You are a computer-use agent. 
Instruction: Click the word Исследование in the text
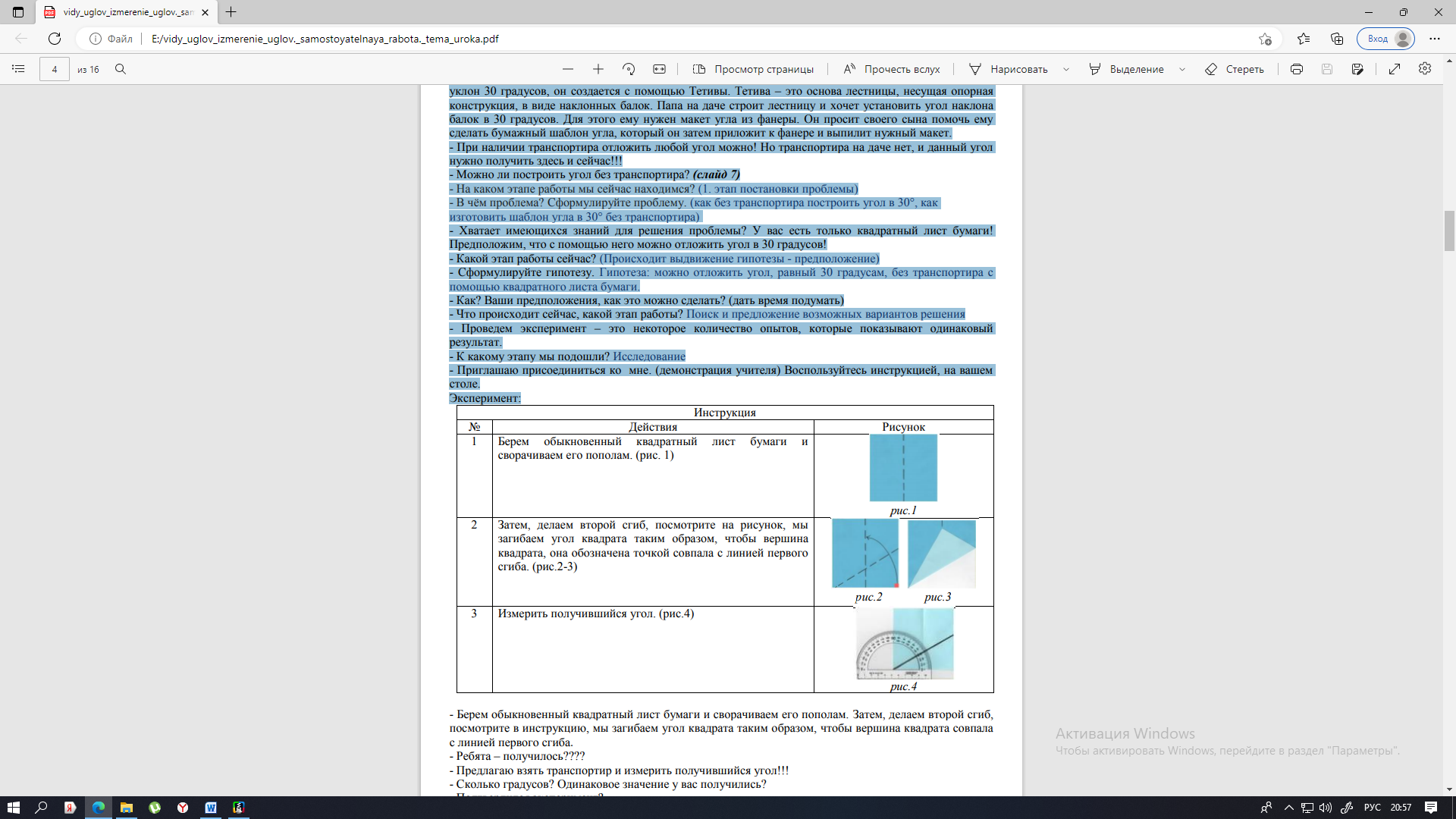coord(649,356)
